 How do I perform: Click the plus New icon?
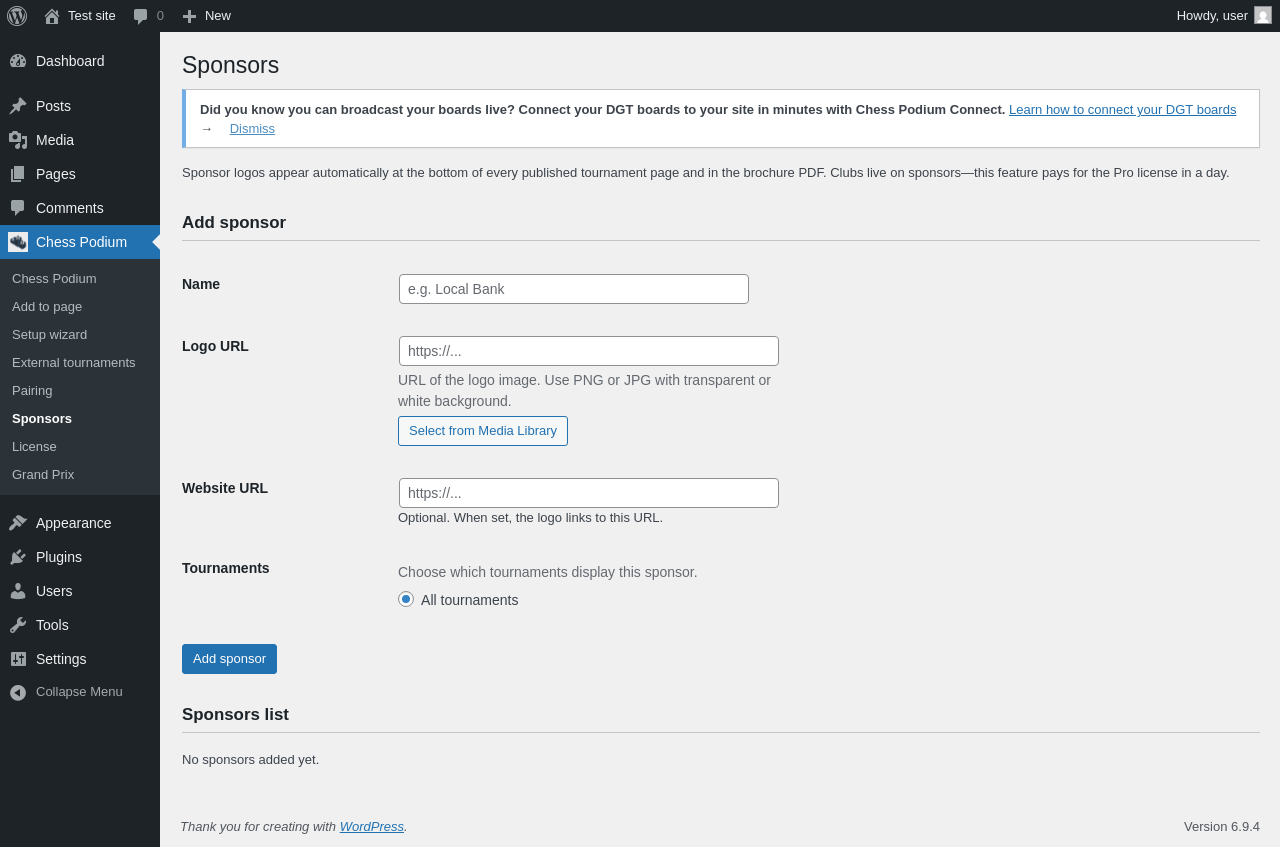(190, 16)
